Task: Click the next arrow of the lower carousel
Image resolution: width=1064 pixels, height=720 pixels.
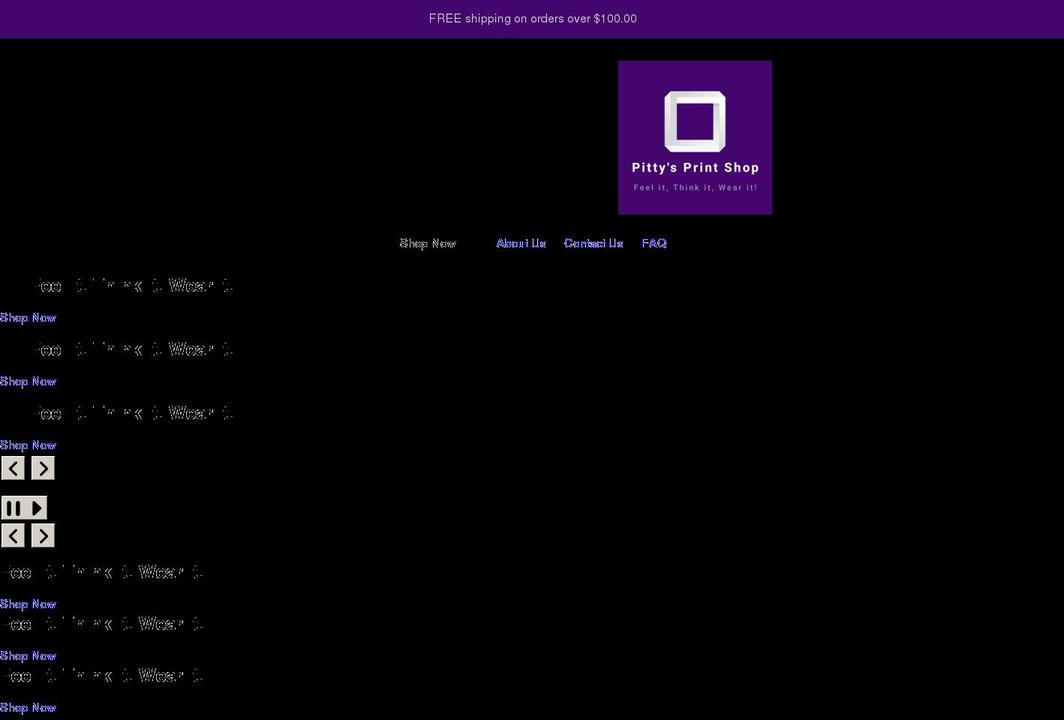Action: pyautogui.click(x=42, y=535)
